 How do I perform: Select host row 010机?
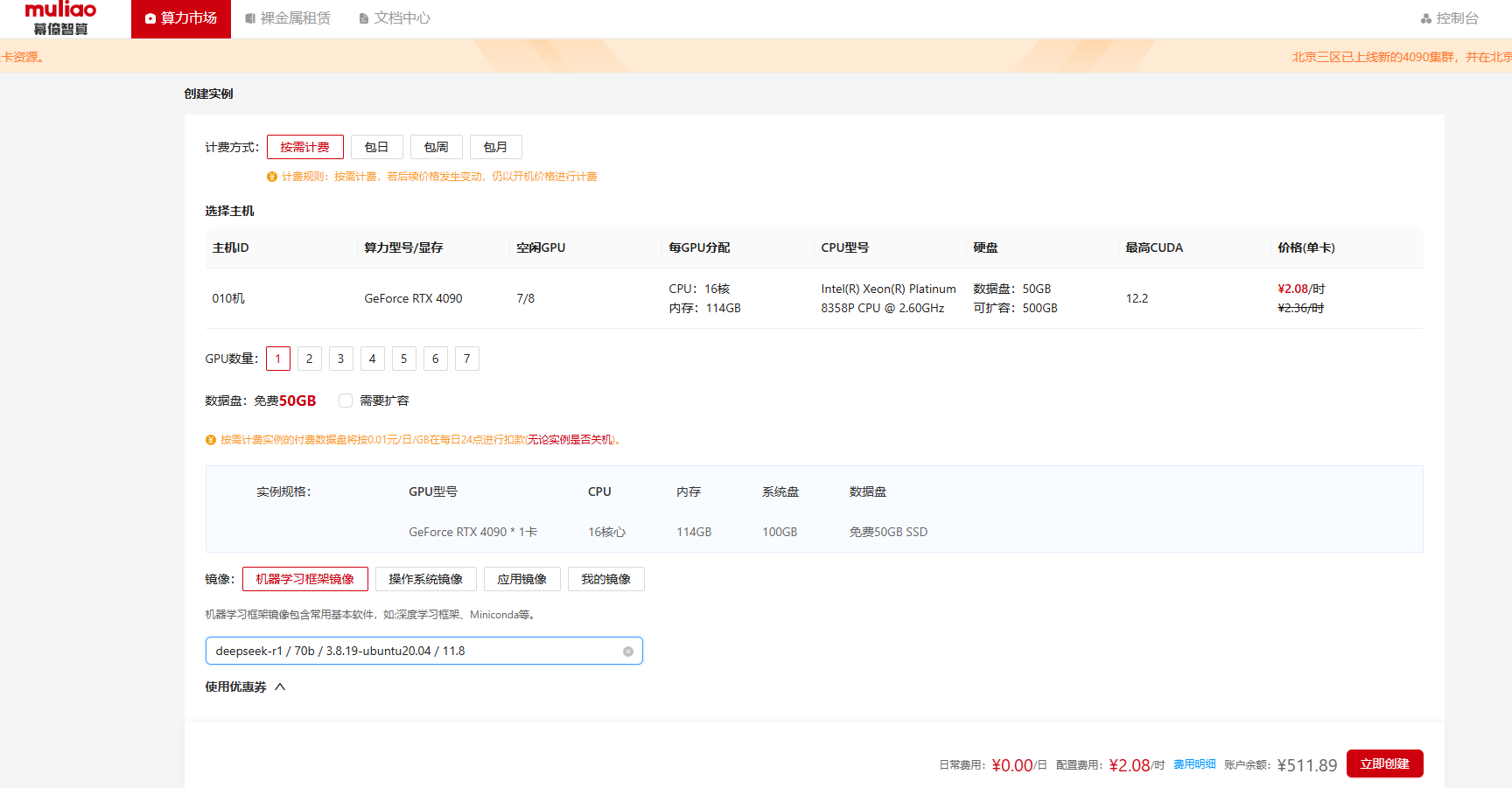(x=814, y=298)
